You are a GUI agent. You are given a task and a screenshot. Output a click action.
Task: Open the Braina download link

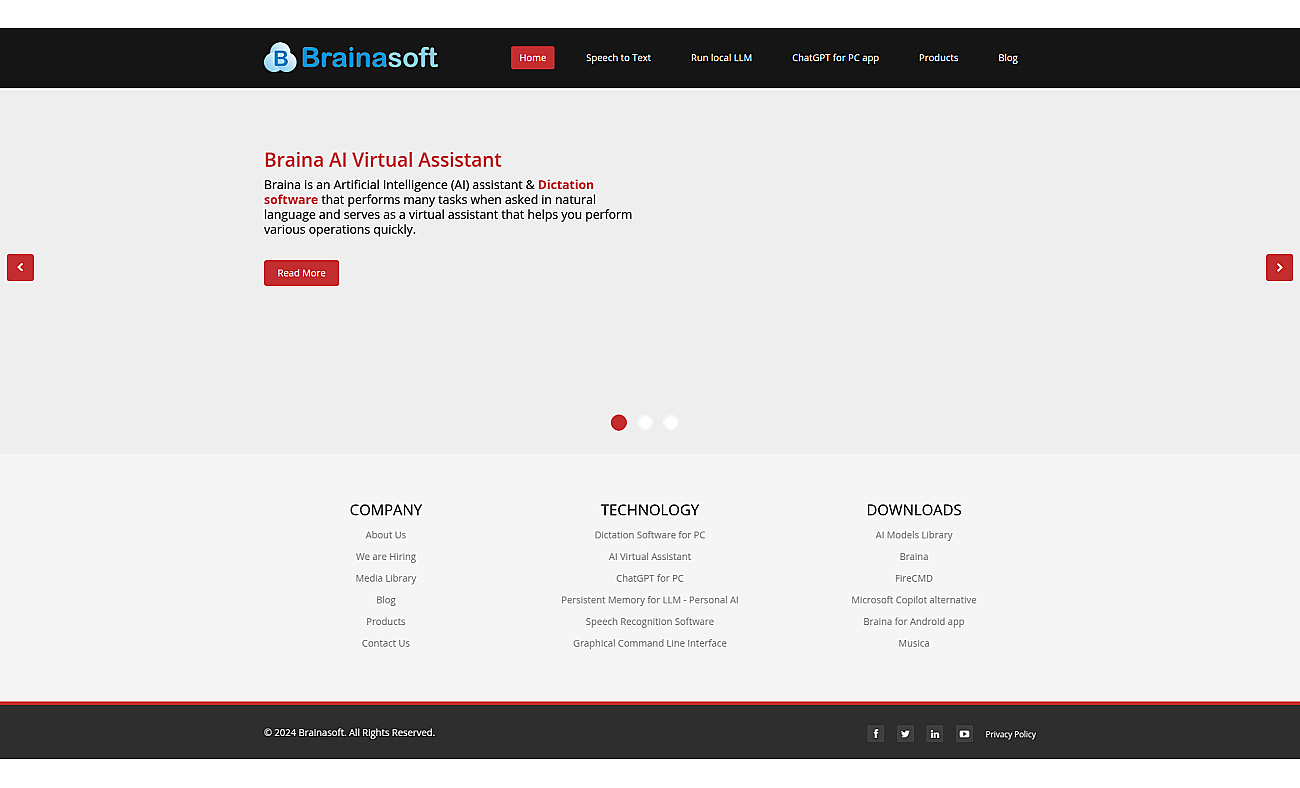pos(914,557)
